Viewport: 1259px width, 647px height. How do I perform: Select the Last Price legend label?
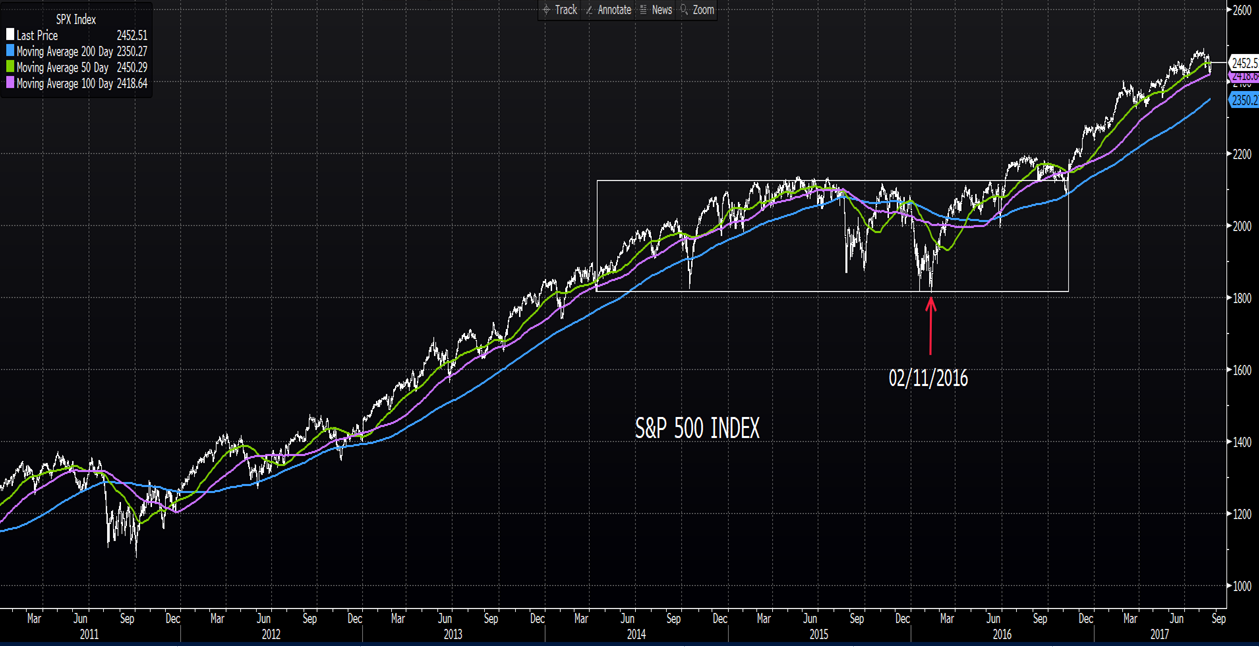click(x=37, y=35)
